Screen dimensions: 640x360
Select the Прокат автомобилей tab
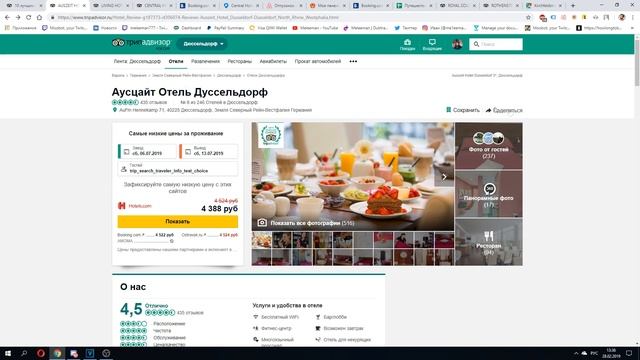318,61
